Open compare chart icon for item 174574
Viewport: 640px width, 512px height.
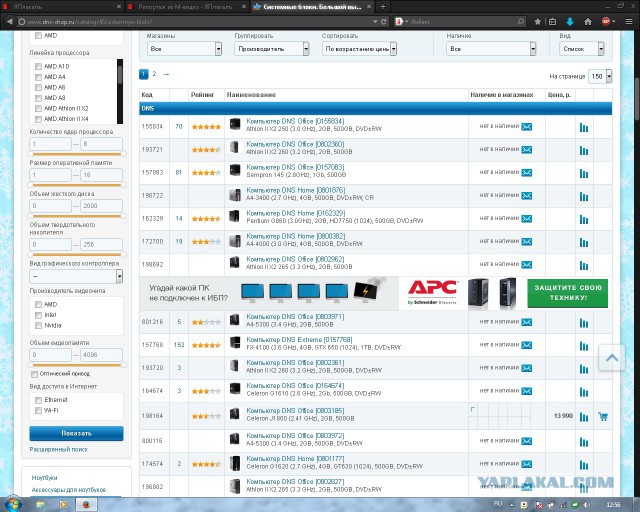pos(584,465)
